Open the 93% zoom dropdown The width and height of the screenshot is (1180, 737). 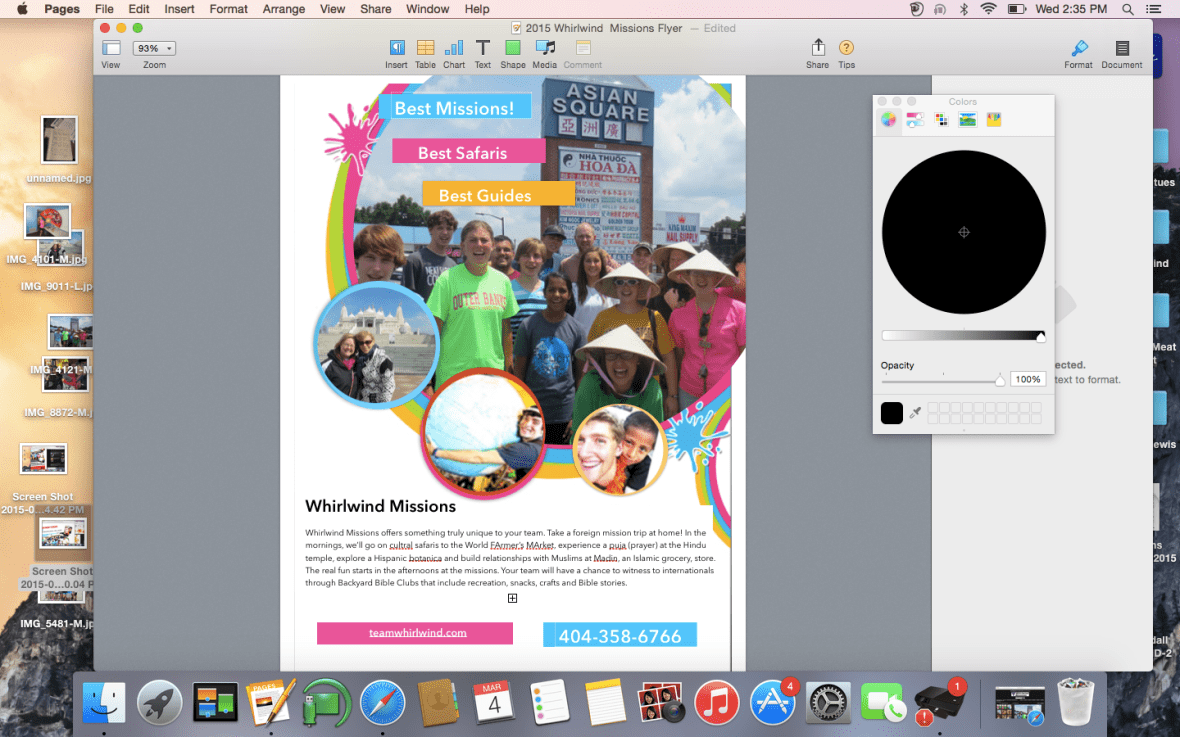pyautogui.click(x=154, y=47)
